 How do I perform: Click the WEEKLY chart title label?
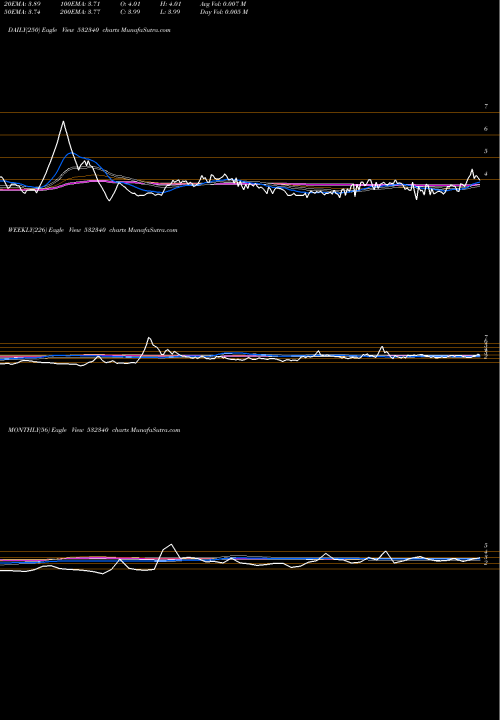pos(92,230)
